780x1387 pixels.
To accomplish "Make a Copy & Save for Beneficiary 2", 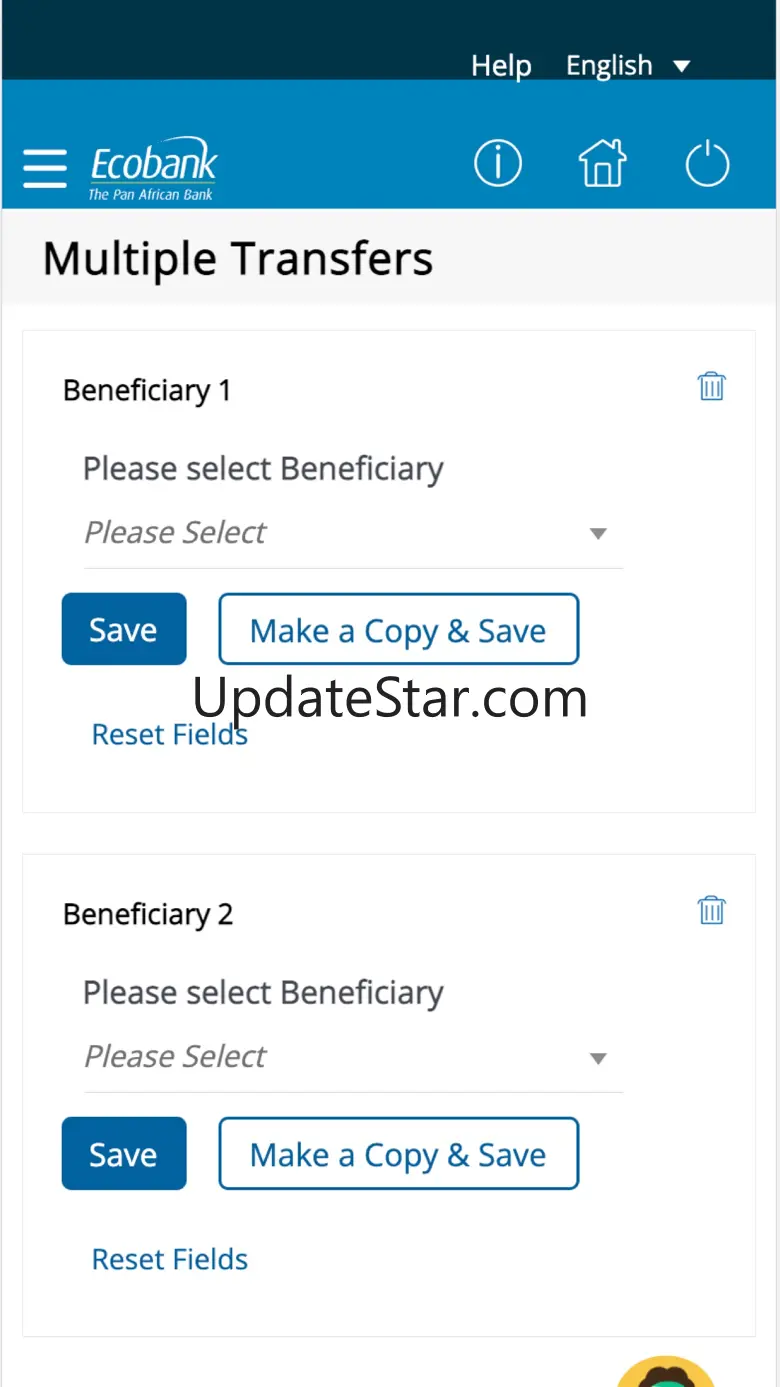I will click(x=398, y=1154).
